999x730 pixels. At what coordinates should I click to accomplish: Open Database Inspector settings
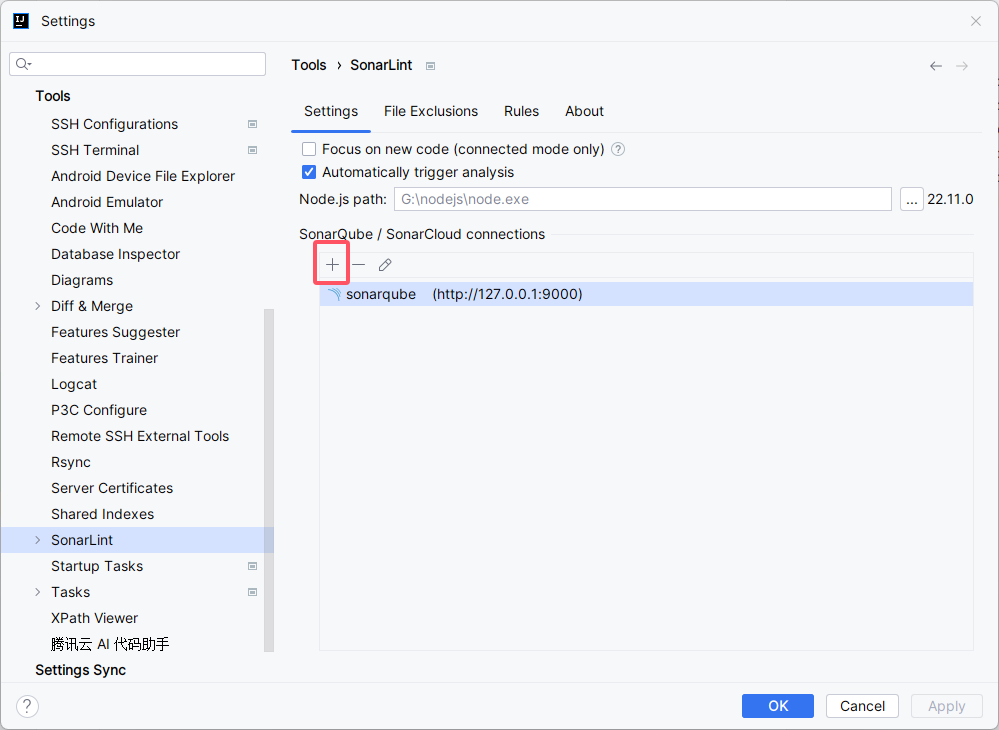[115, 254]
